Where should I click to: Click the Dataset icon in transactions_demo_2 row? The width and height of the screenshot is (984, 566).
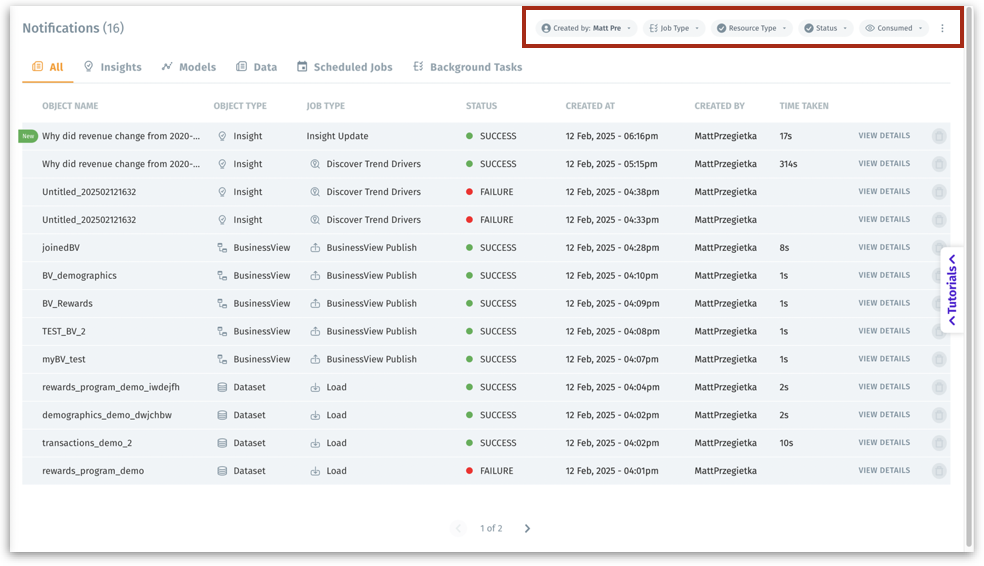click(x=222, y=443)
